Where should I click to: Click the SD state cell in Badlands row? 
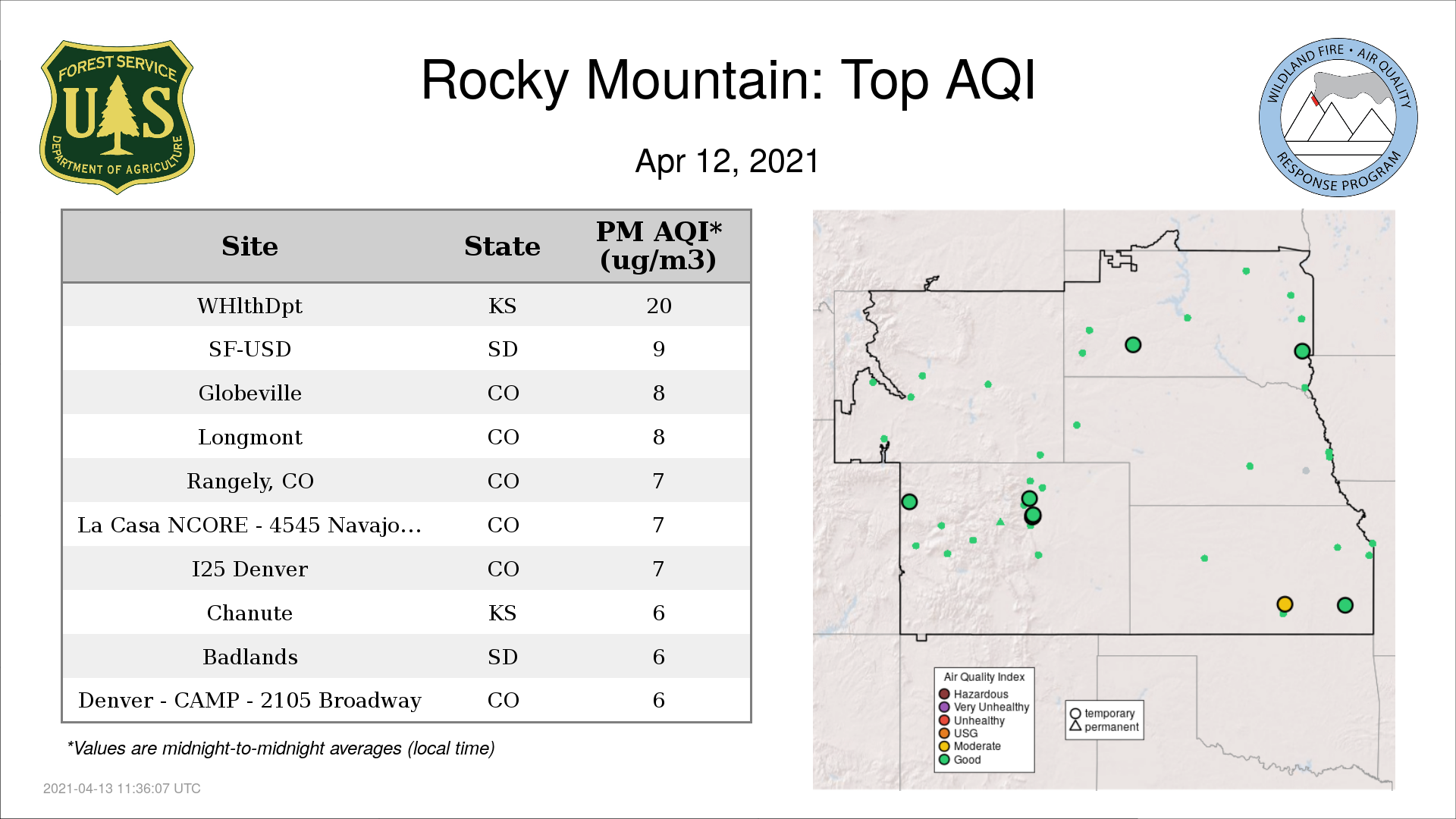pyautogui.click(x=502, y=657)
